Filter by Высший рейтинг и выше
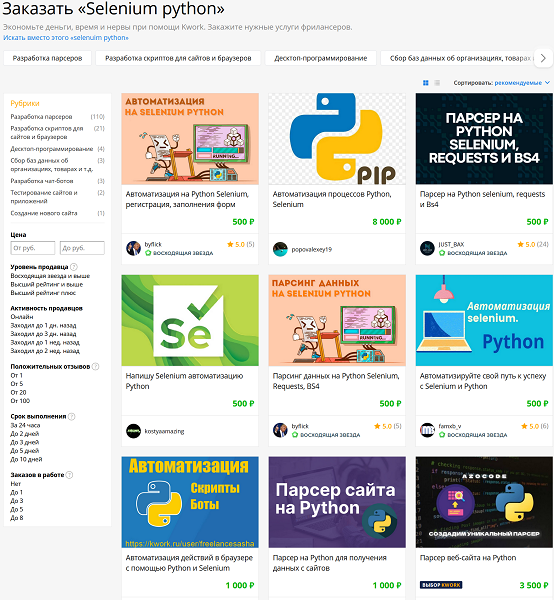The height and width of the screenshot is (600, 554). click(x=47, y=284)
